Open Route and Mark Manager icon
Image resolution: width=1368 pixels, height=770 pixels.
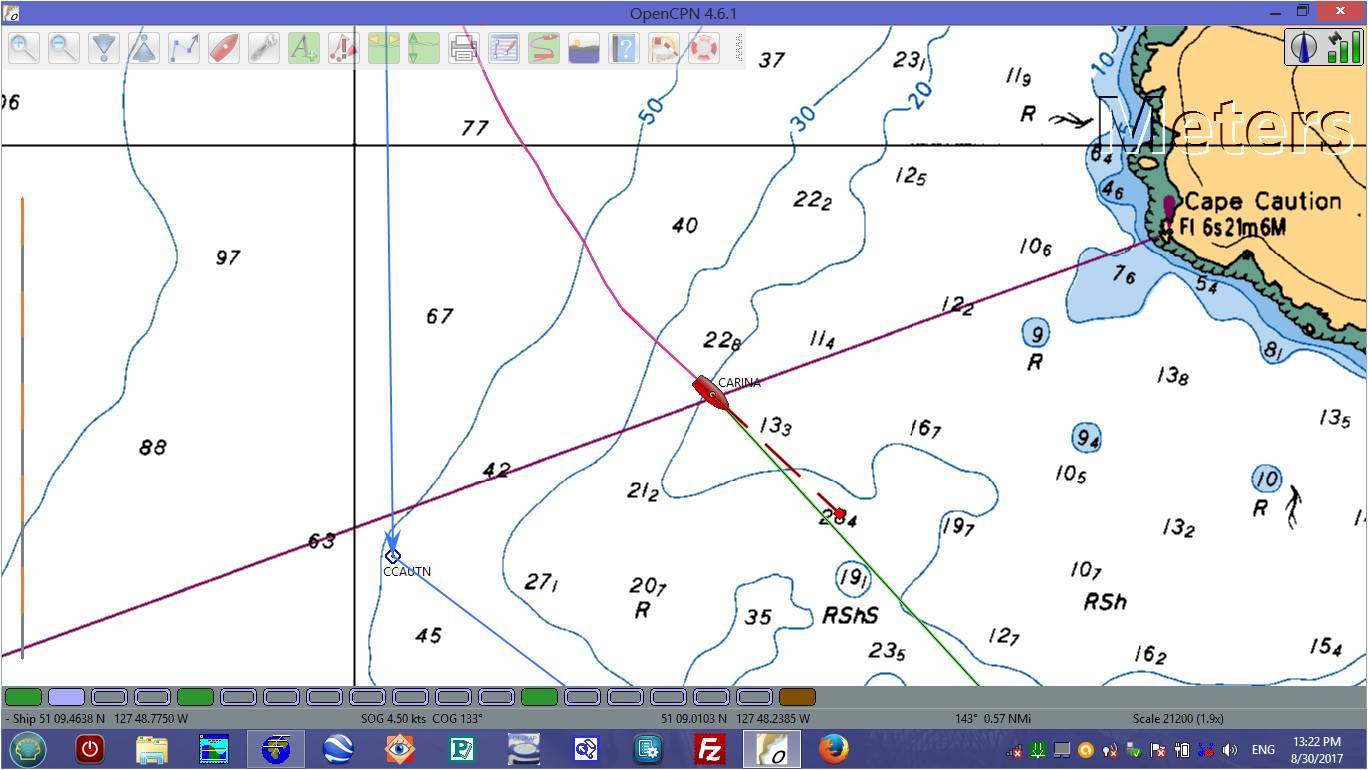[504, 48]
